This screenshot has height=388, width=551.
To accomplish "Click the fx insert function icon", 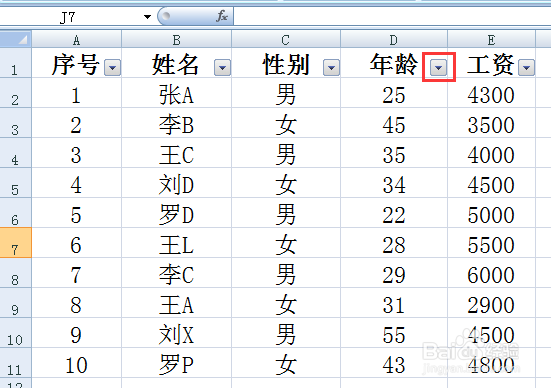I will [222, 16].
